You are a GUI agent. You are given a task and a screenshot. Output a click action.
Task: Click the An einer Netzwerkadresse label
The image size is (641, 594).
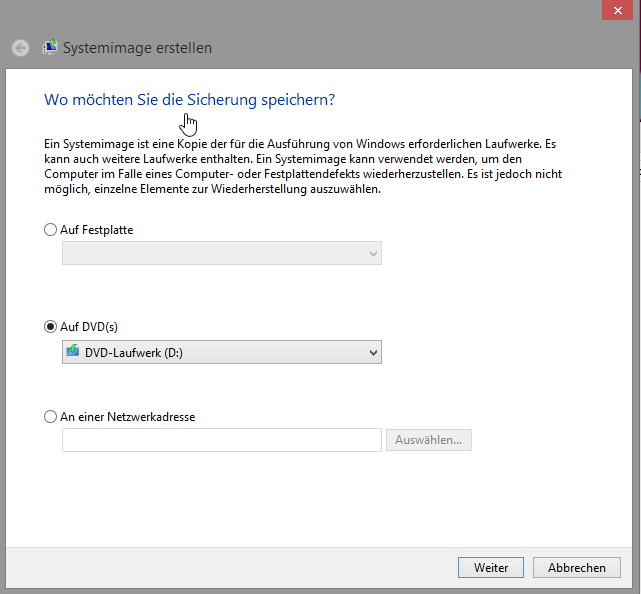click(x=128, y=417)
